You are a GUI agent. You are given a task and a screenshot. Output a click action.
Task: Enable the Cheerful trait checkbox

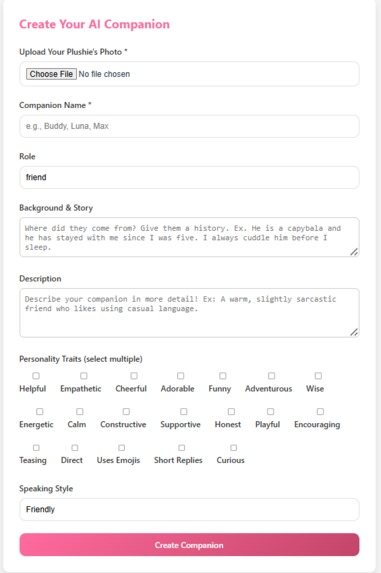click(134, 376)
